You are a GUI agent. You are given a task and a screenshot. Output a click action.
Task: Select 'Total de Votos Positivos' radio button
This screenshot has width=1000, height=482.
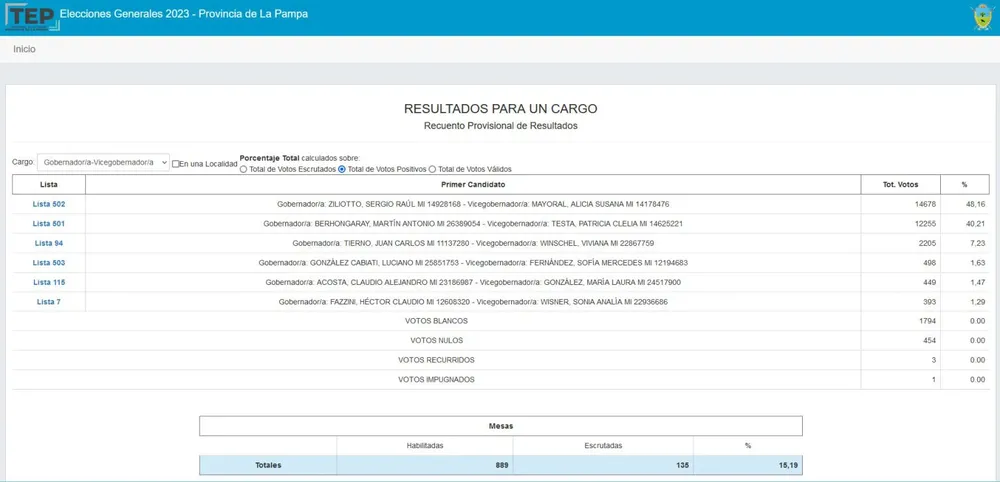pos(342,169)
